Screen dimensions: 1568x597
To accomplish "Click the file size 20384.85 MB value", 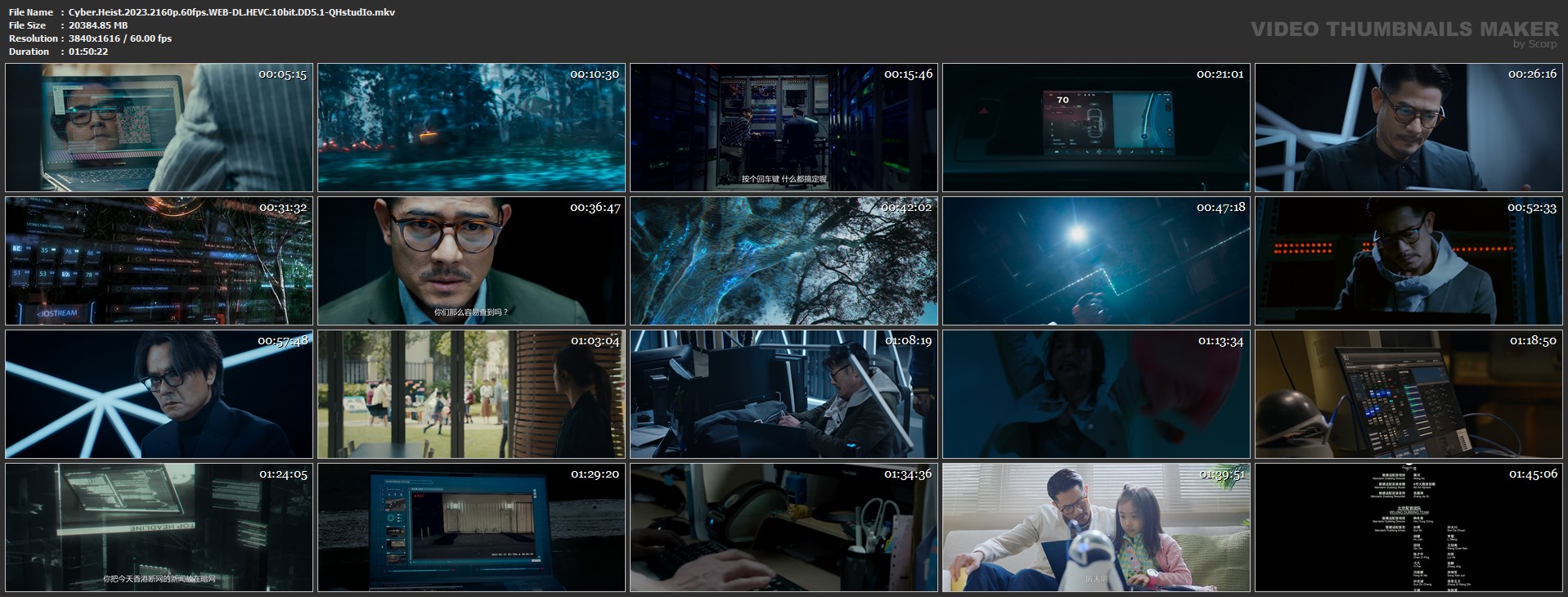I will point(98,25).
